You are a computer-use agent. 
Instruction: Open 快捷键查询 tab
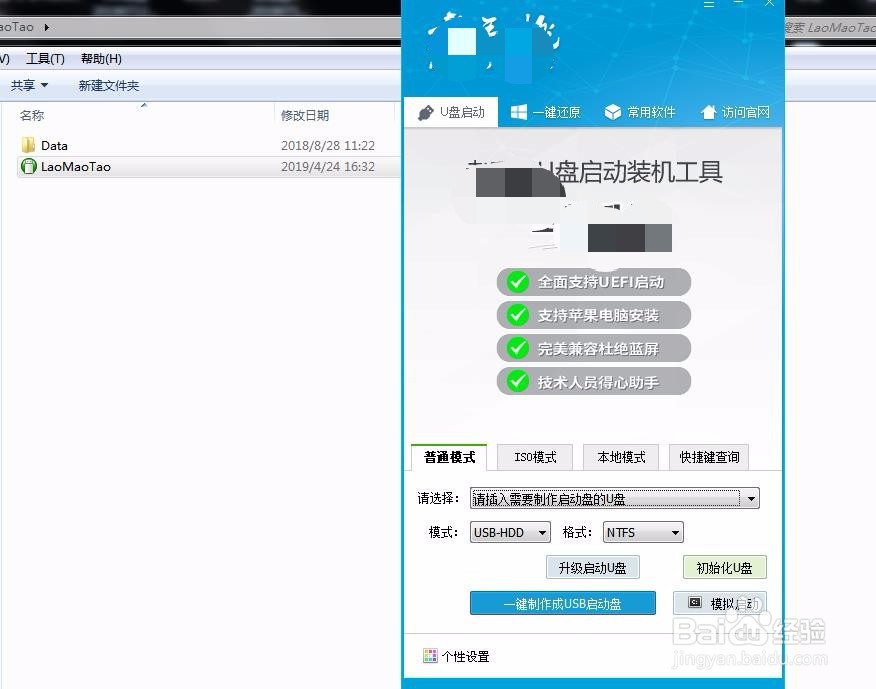(709, 457)
